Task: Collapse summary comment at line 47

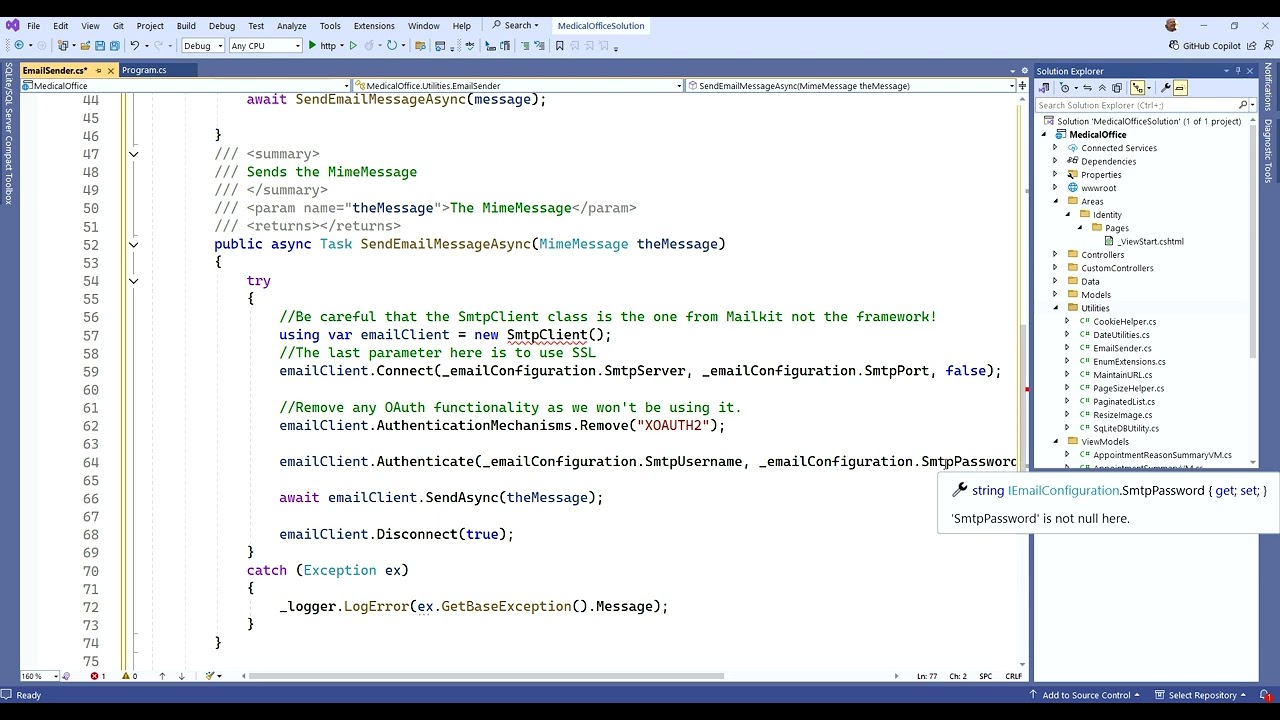Action: tap(133, 154)
